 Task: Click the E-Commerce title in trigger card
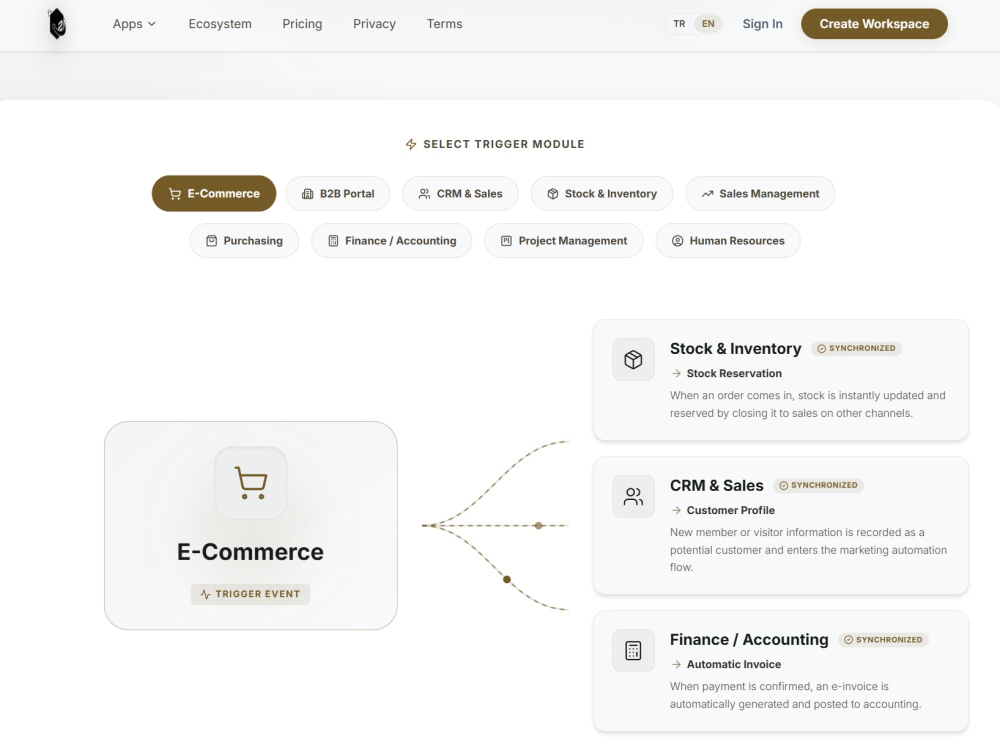pyautogui.click(x=250, y=552)
